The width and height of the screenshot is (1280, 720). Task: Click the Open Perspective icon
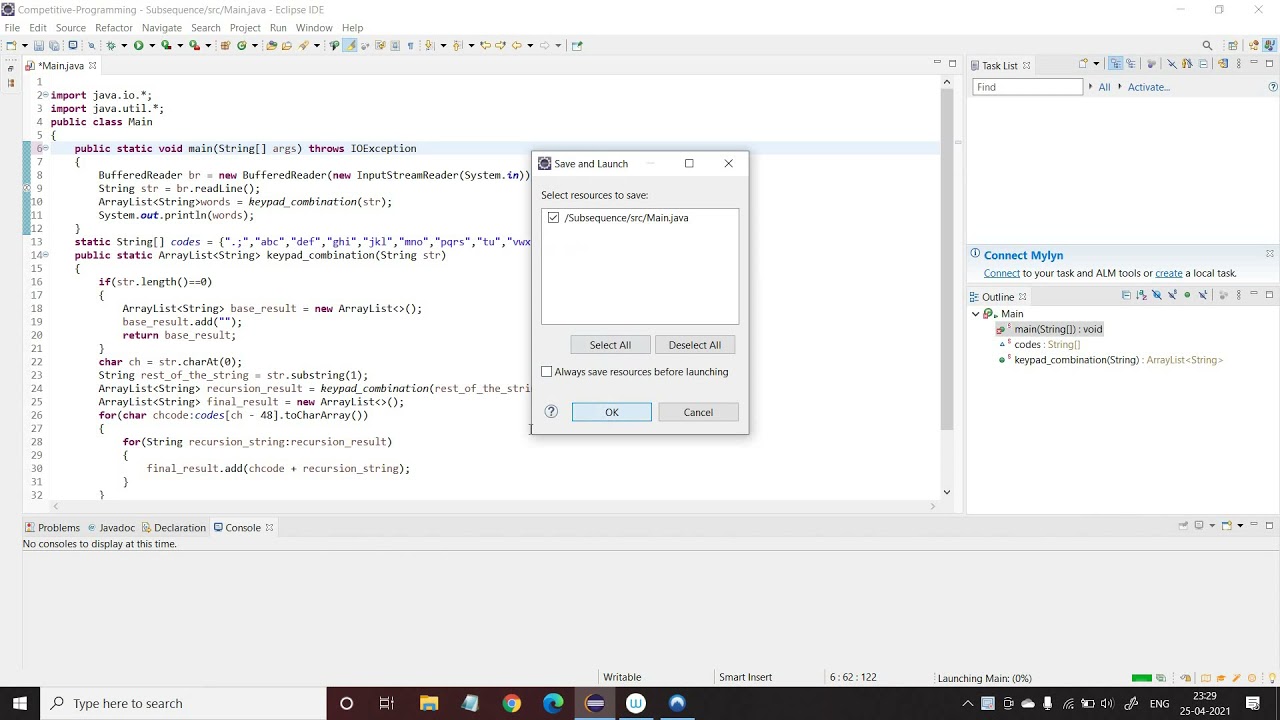pos(1233,45)
